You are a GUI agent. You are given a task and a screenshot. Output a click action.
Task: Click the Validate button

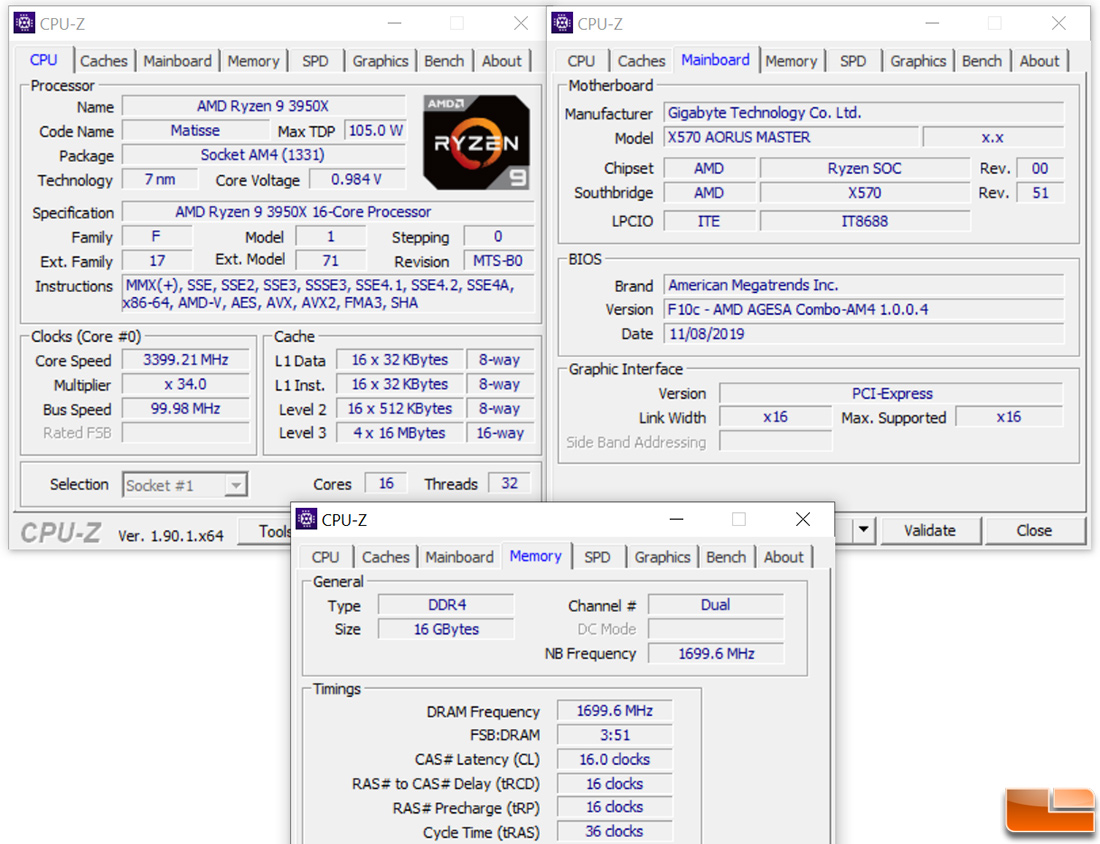pos(930,530)
